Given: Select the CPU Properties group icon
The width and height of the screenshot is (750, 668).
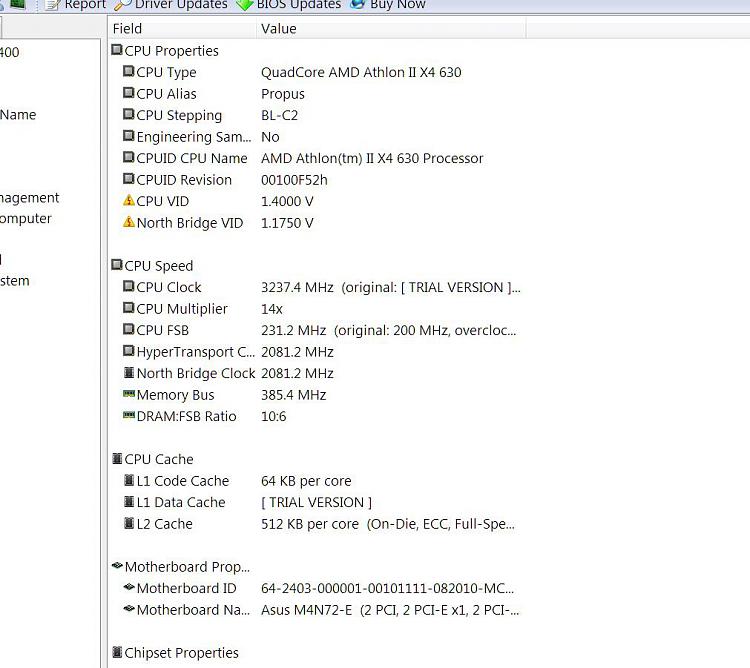Looking at the screenshot, I should tap(117, 50).
